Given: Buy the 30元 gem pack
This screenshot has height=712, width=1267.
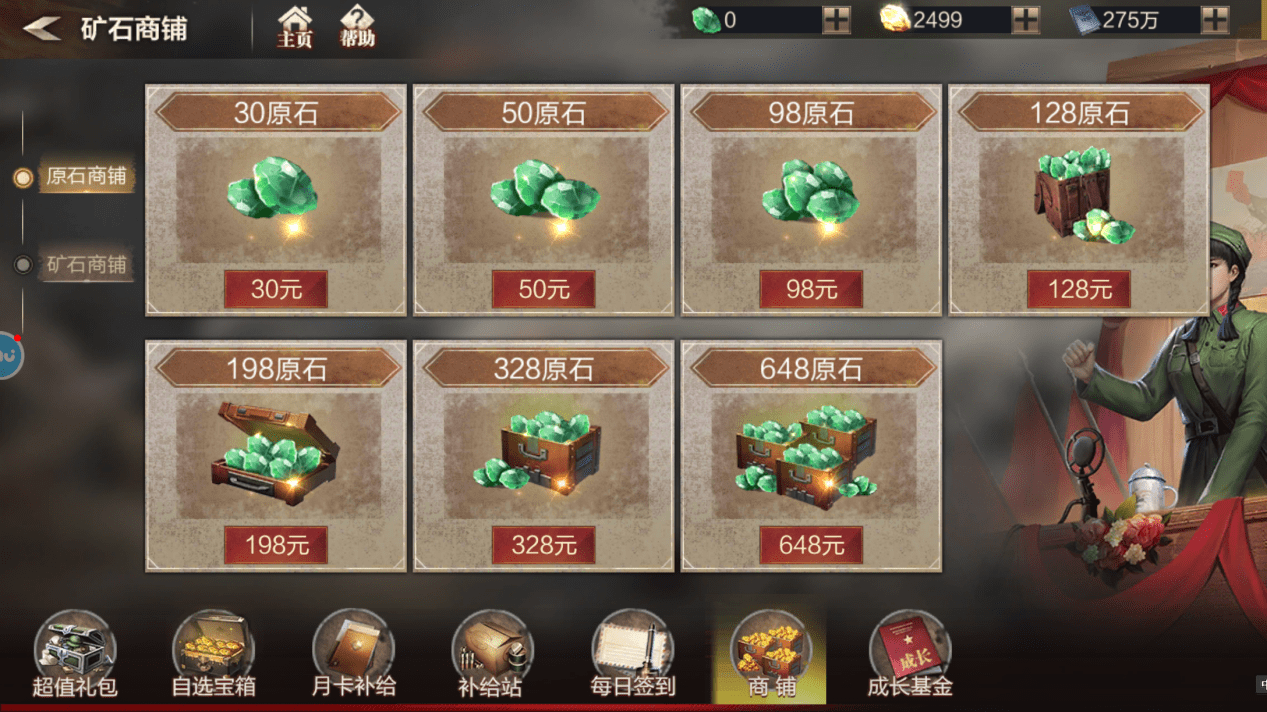Looking at the screenshot, I should (x=276, y=289).
